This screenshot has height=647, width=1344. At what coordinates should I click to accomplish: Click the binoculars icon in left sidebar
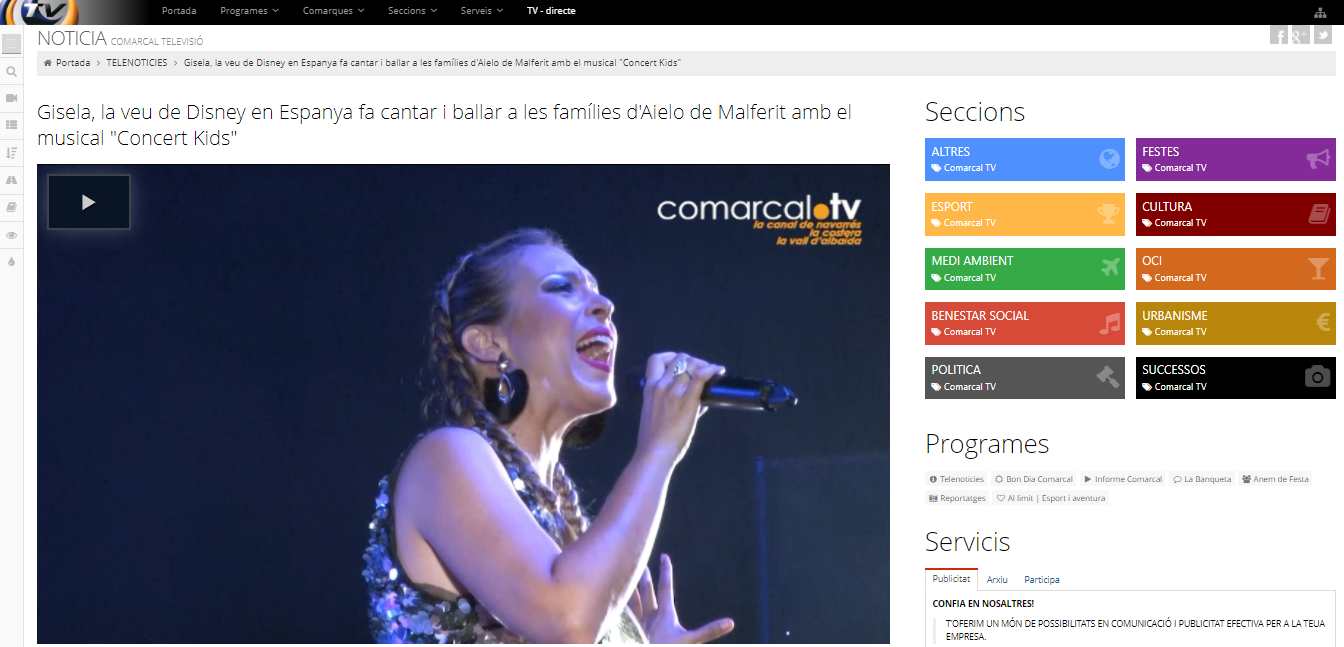click(x=12, y=180)
